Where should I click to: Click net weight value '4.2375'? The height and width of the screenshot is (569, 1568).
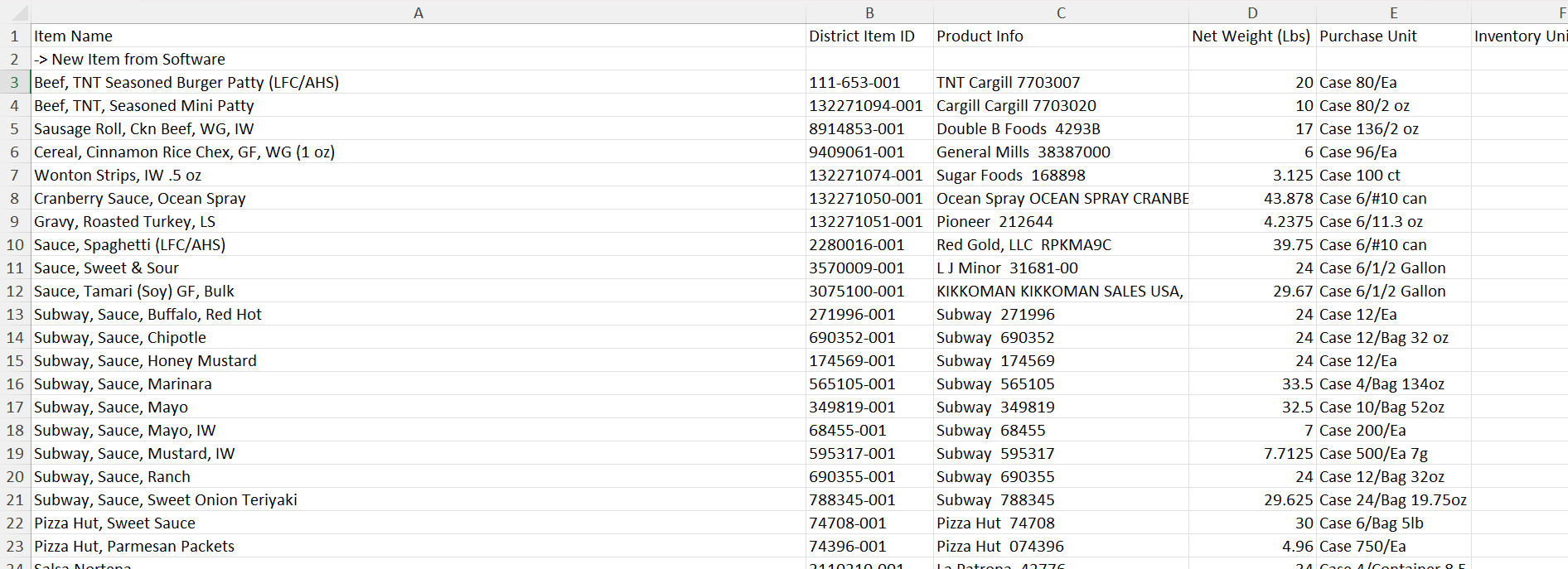[1252, 221]
